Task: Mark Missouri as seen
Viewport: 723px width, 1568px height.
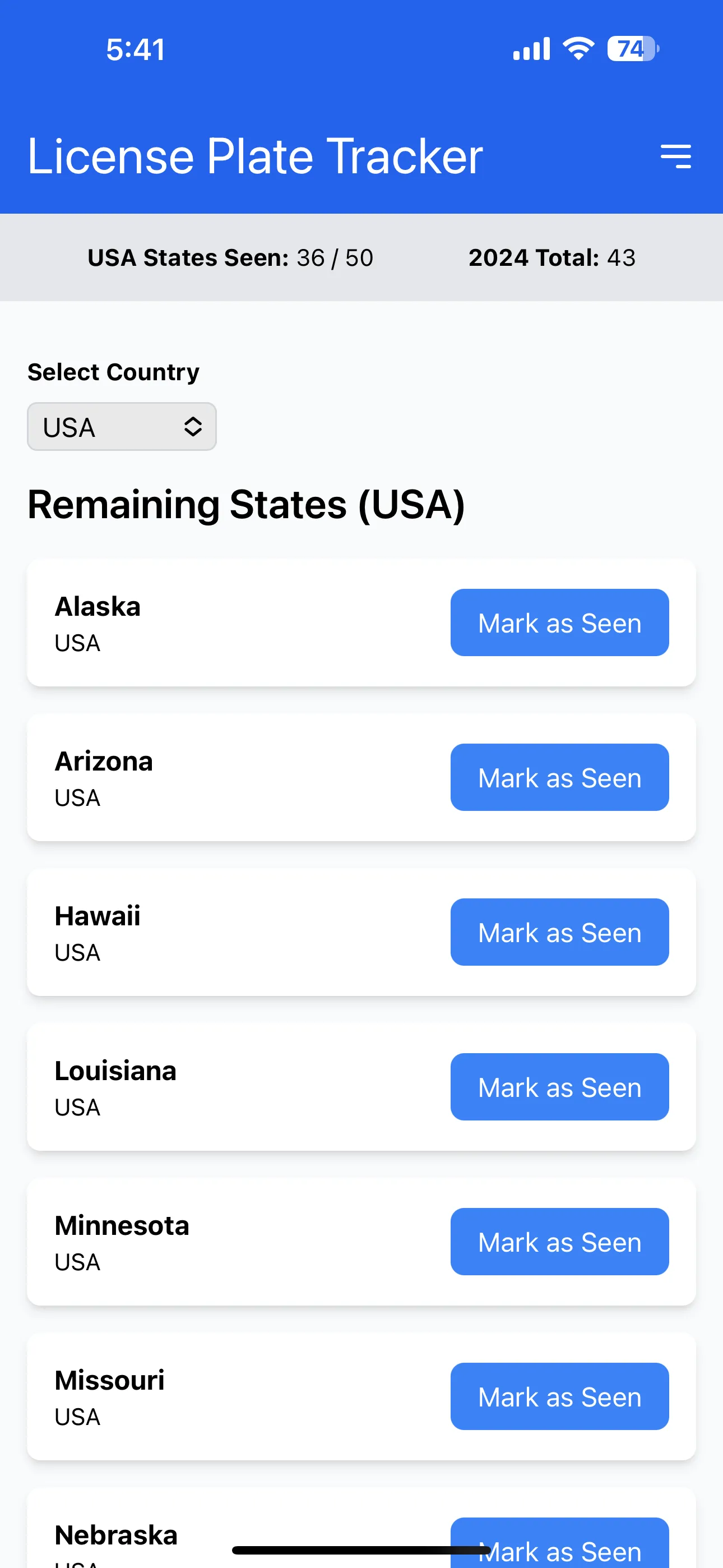Action: [x=559, y=1396]
